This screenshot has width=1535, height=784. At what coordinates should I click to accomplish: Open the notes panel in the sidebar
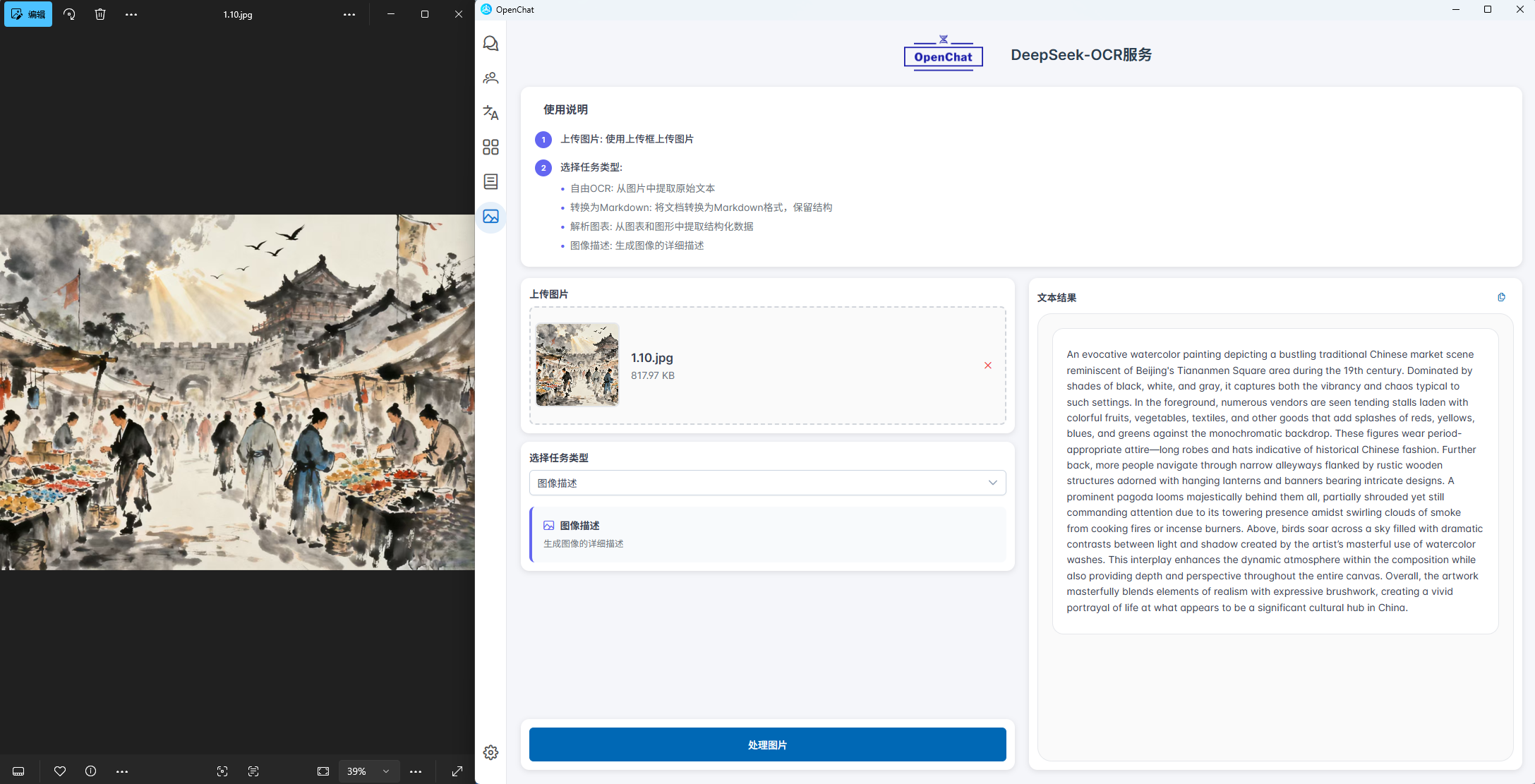click(490, 181)
